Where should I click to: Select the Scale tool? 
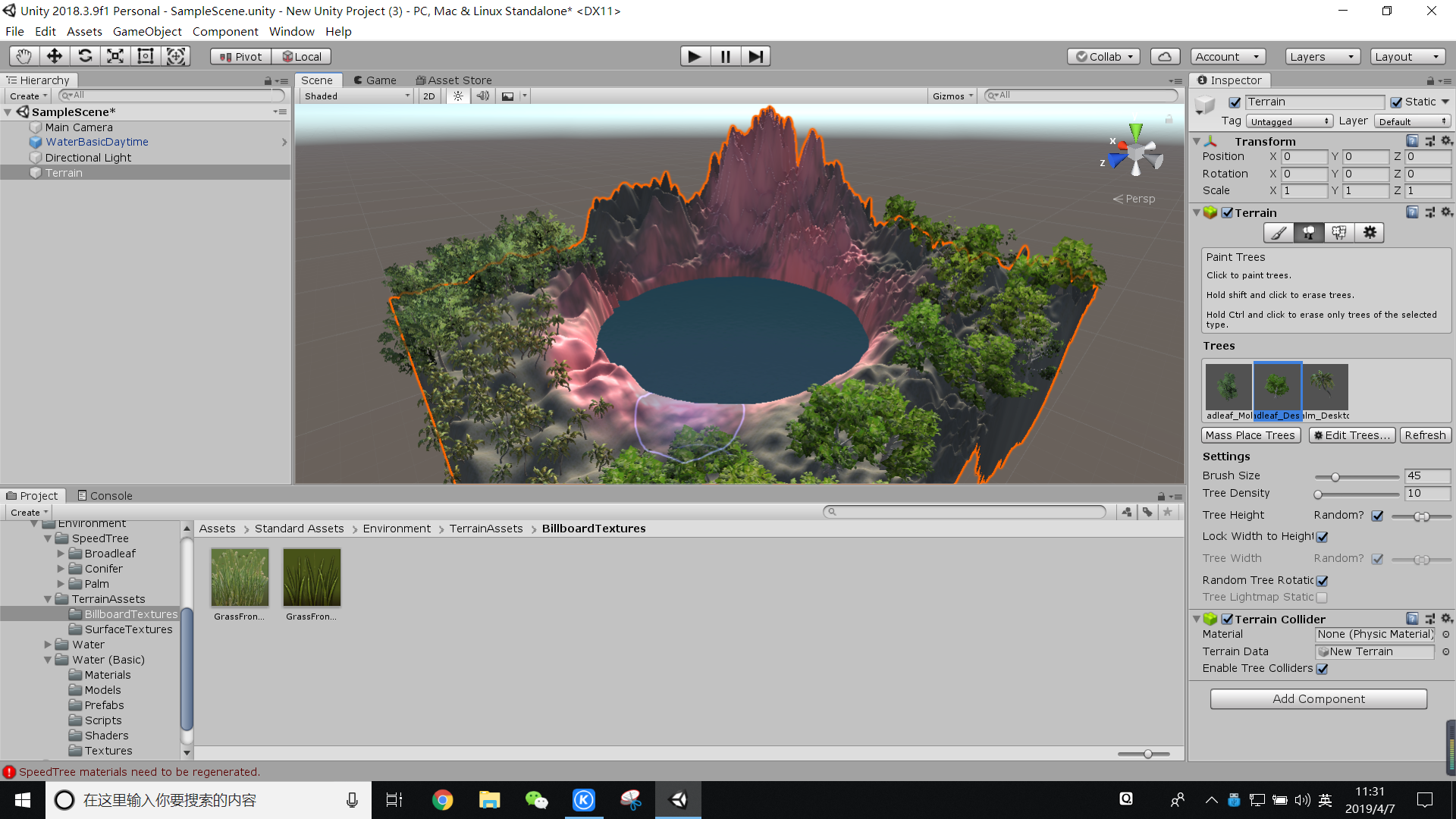(x=115, y=56)
